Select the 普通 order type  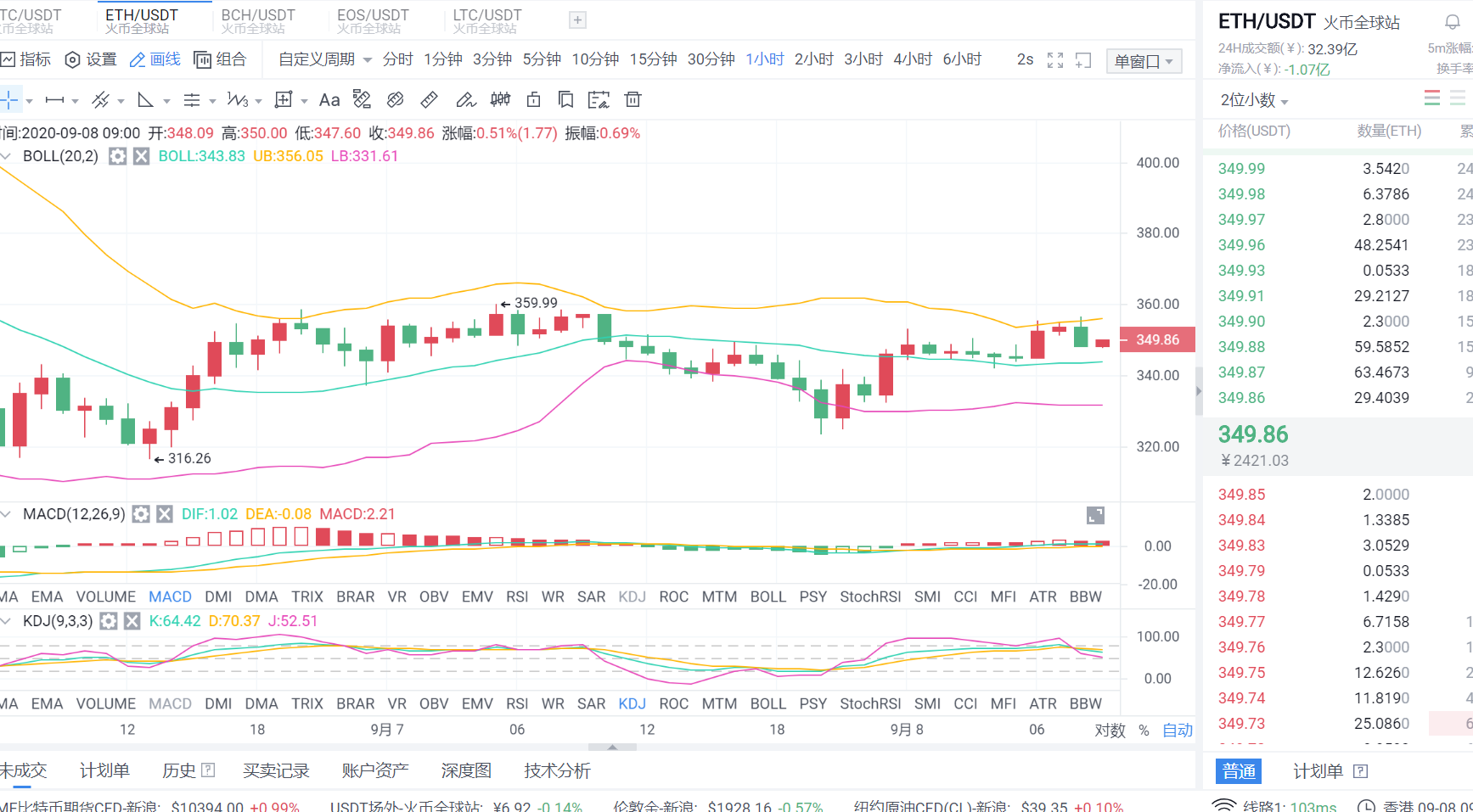click(x=1239, y=771)
